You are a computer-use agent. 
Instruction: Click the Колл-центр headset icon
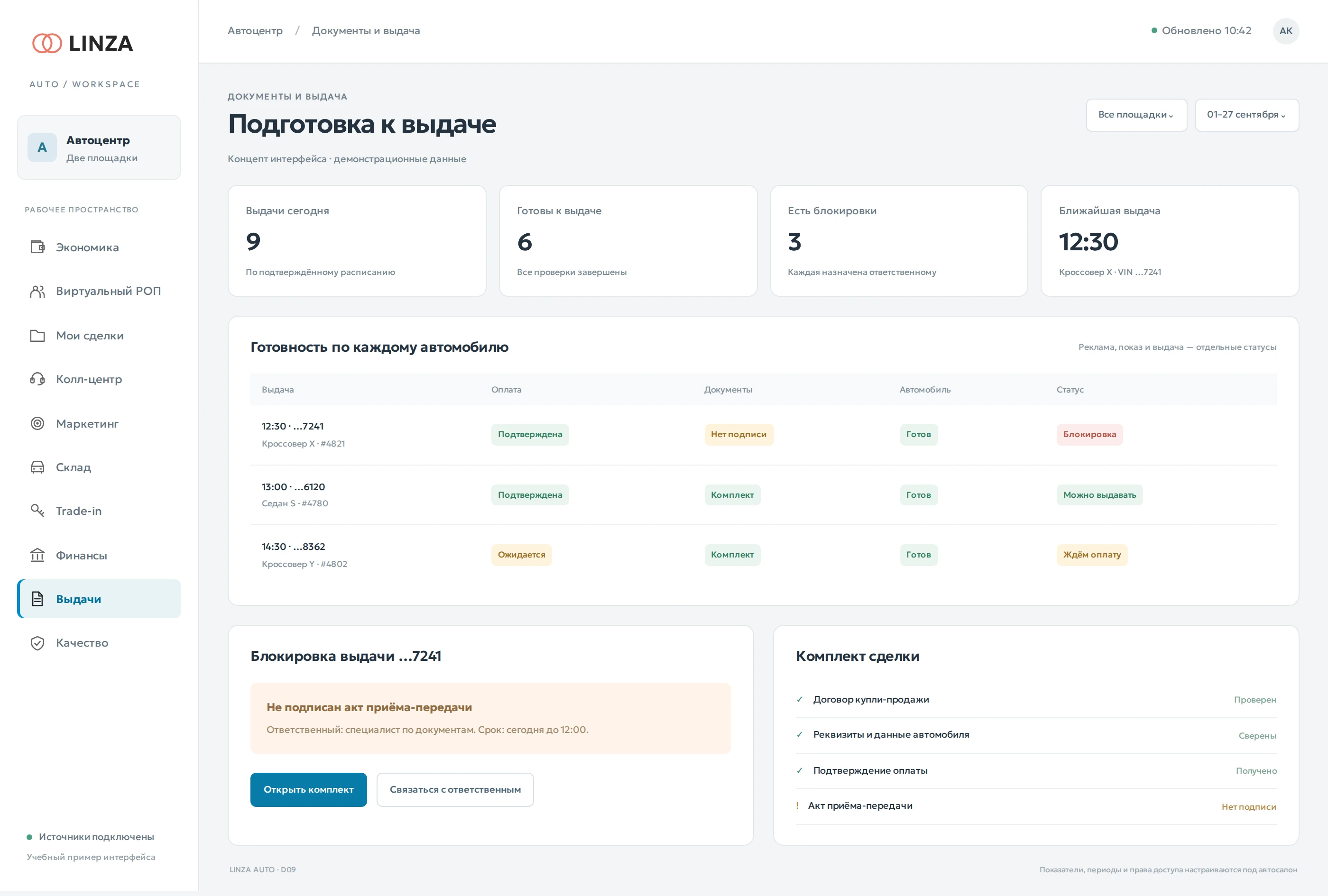click(37, 379)
